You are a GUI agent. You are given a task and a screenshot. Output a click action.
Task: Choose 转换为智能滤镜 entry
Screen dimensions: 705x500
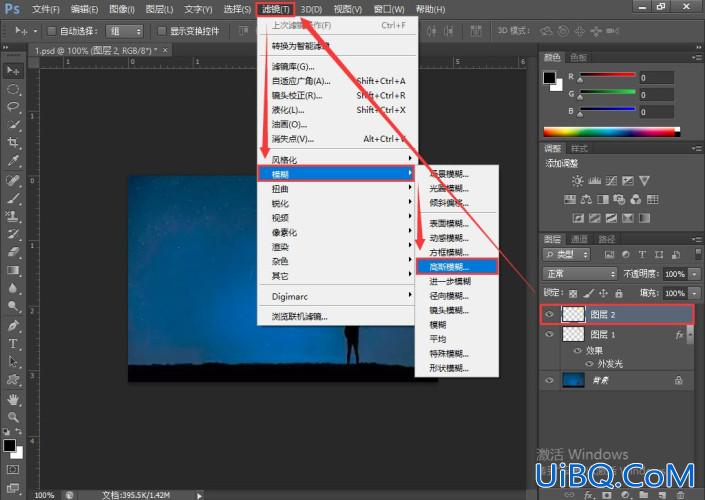(335, 45)
